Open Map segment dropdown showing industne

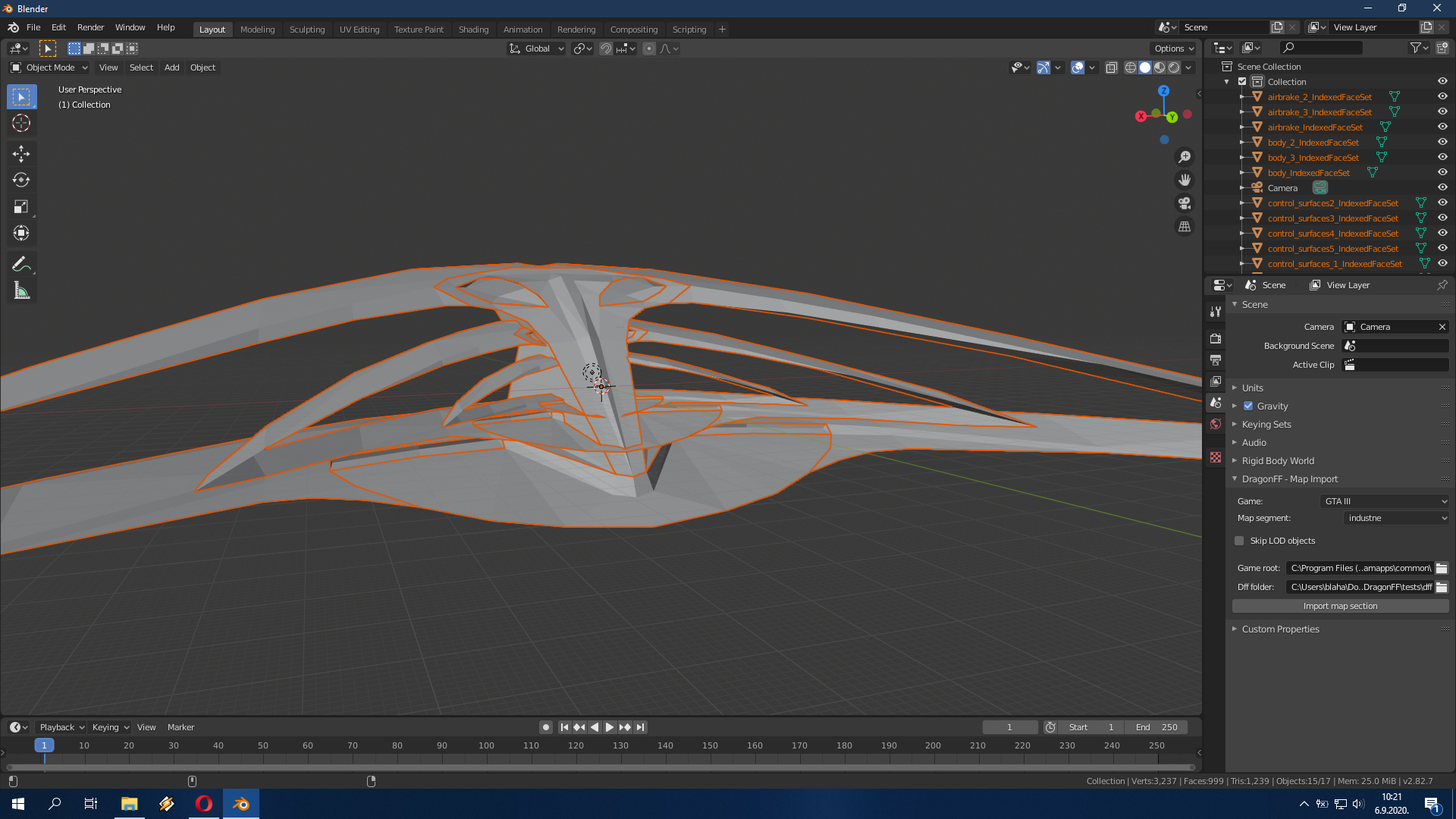click(x=1395, y=518)
